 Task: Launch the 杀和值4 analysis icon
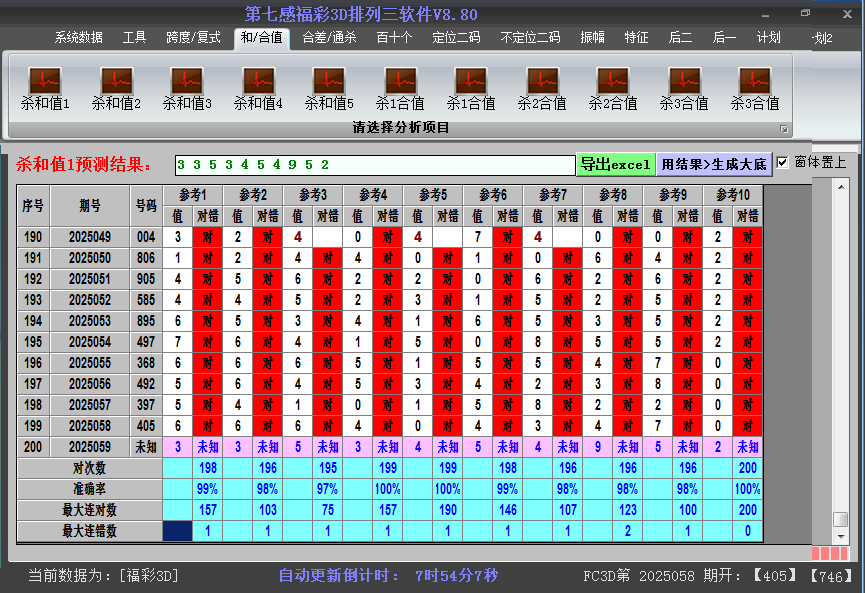tap(258, 88)
